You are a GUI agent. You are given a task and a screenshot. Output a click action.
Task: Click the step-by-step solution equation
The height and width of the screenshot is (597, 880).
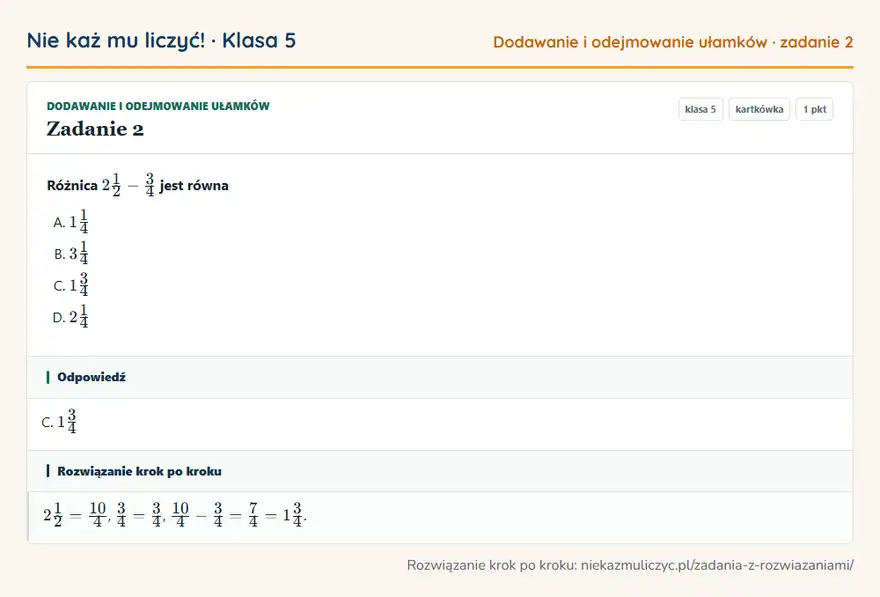pyautogui.click(x=175, y=515)
